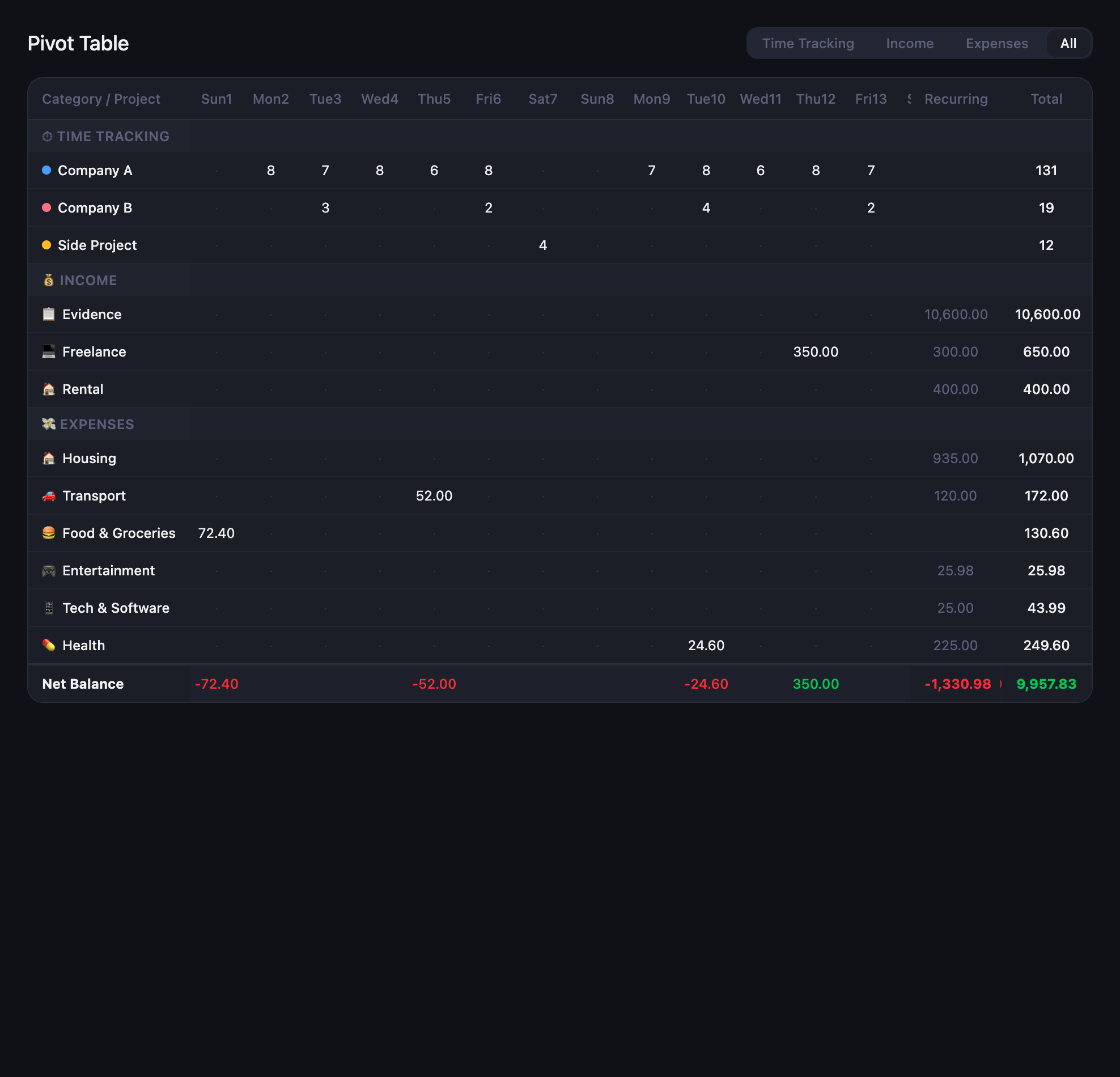Click the Food & Groceries burger icon

tap(49, 532)
